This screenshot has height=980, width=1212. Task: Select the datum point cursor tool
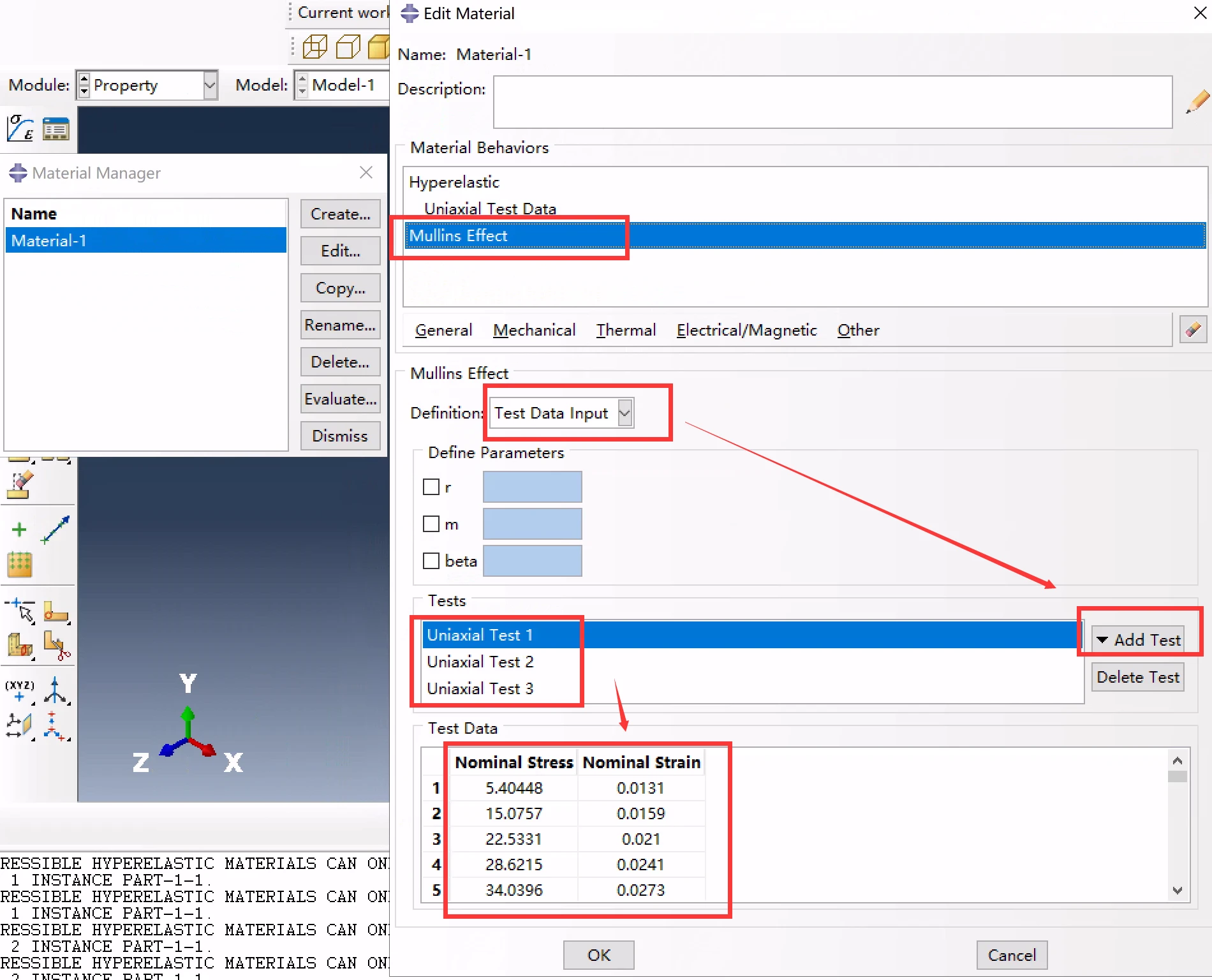click(20, 611)
